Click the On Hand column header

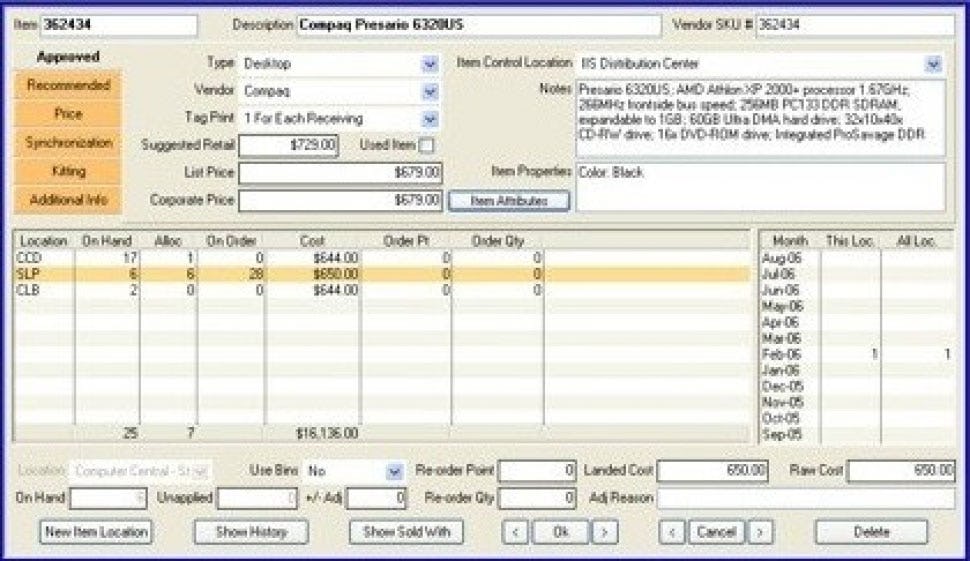(x=107, y=241)
